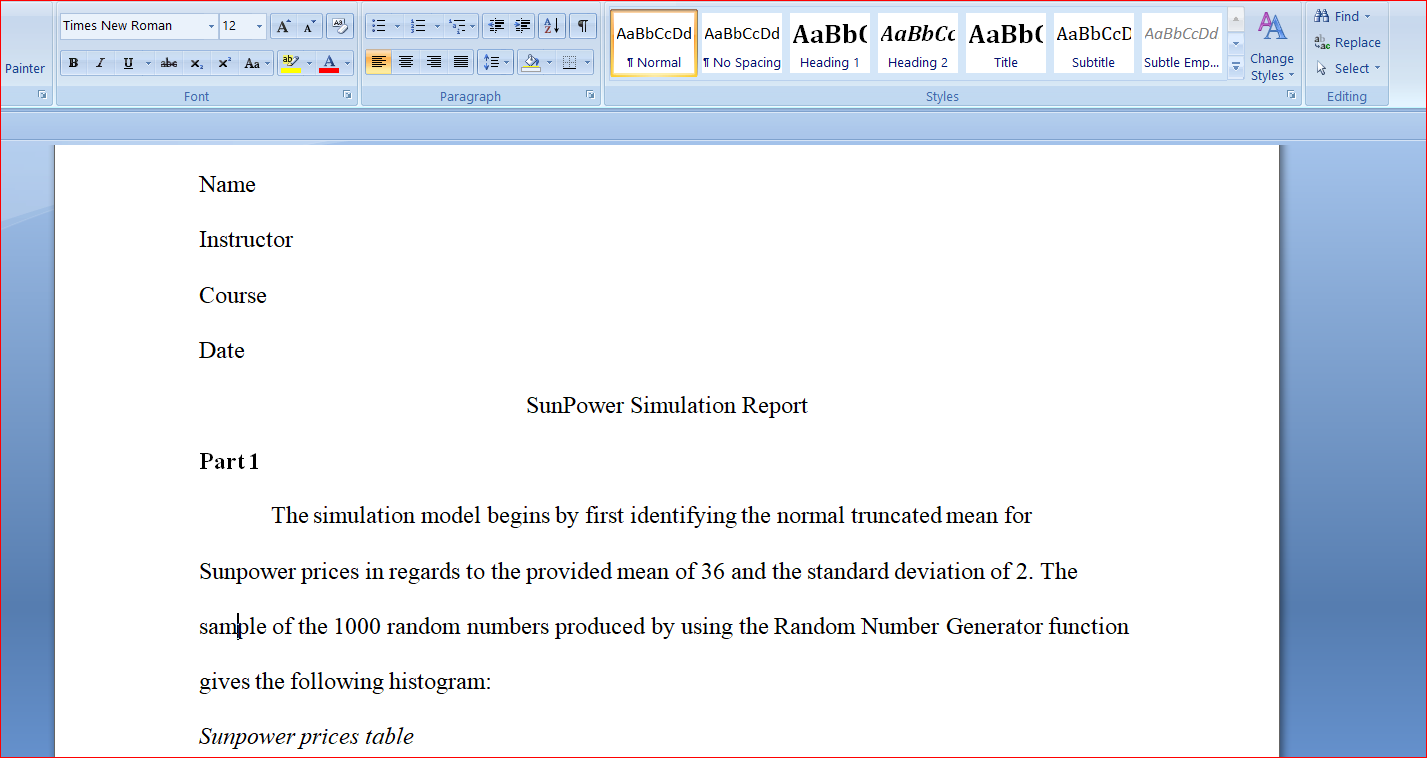Open the Clipboard dialog launcher

(x=43, y=95)
